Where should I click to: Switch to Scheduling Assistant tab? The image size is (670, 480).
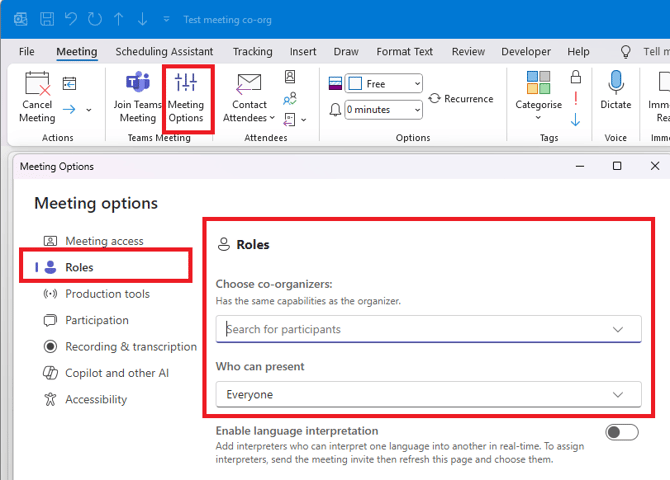[x=164, y=52]
